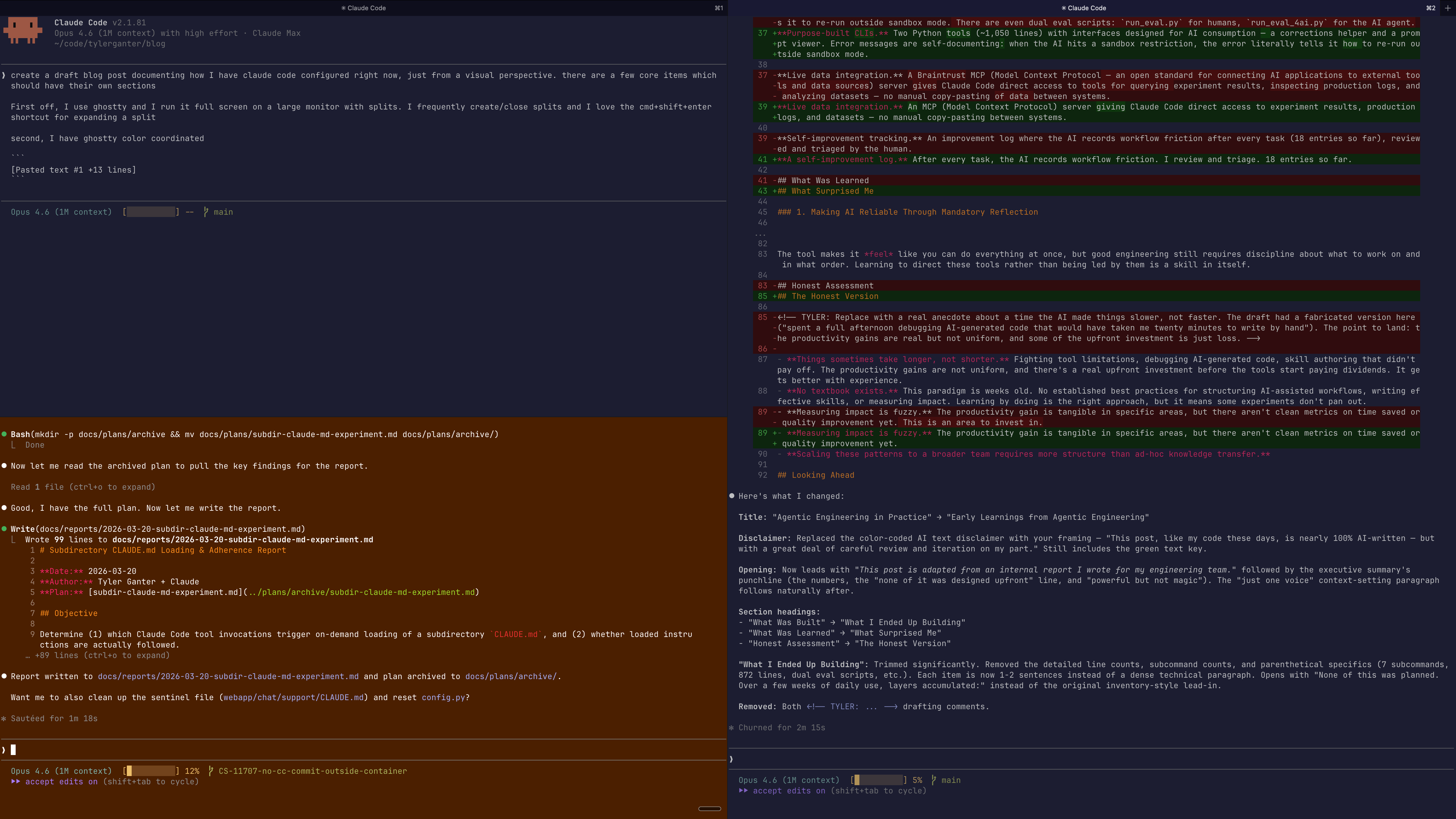Expand Pasted text #1 +13 lines
Screen dimensions: 1456x819
pos(73,169)
